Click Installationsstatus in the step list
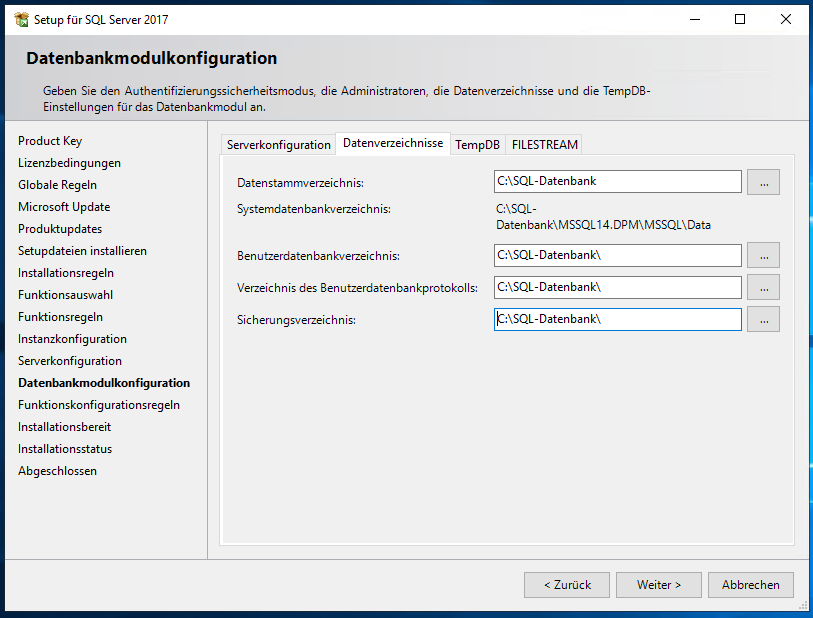 (65, 449)
